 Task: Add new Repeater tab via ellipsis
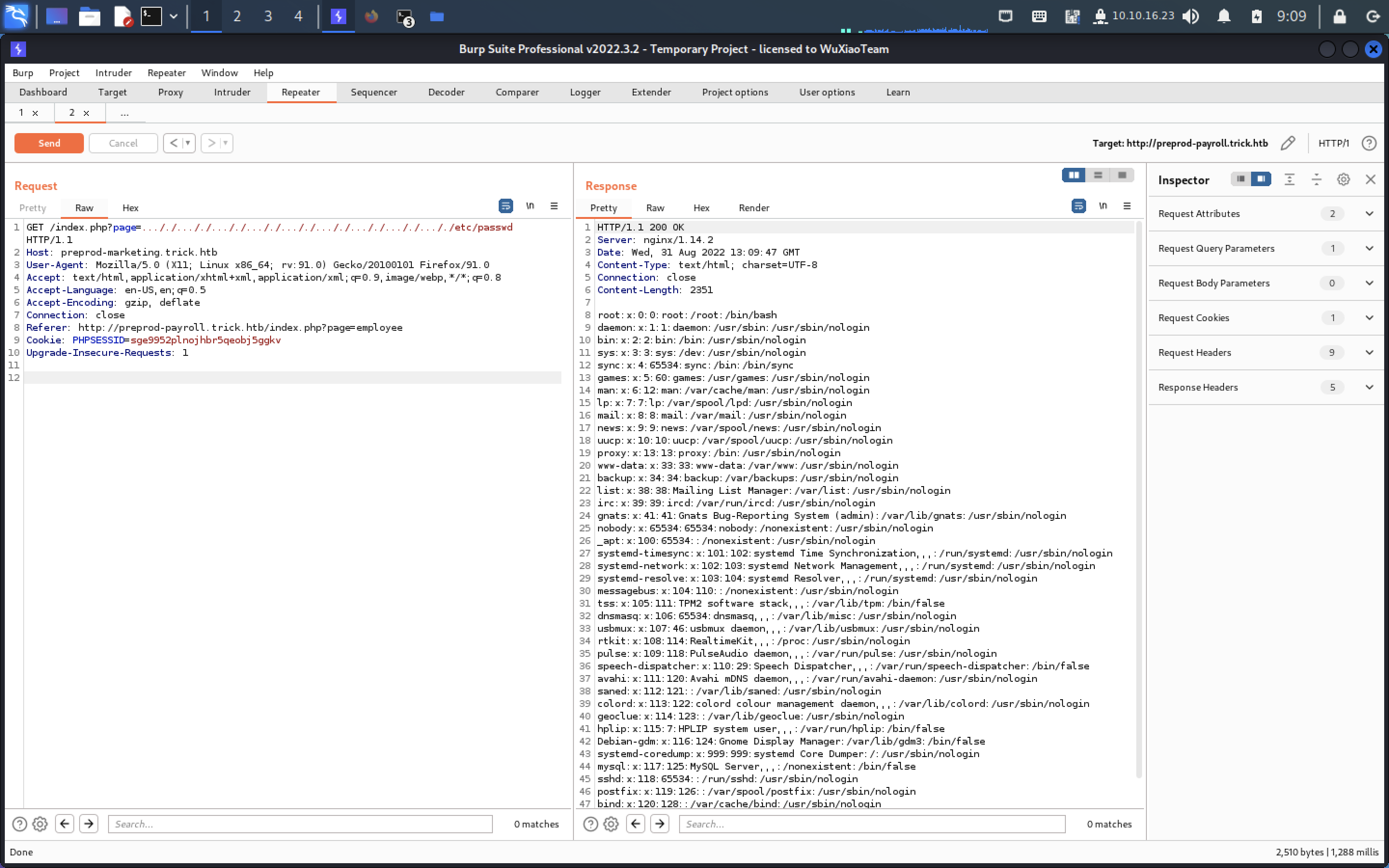tap(124, 113)
